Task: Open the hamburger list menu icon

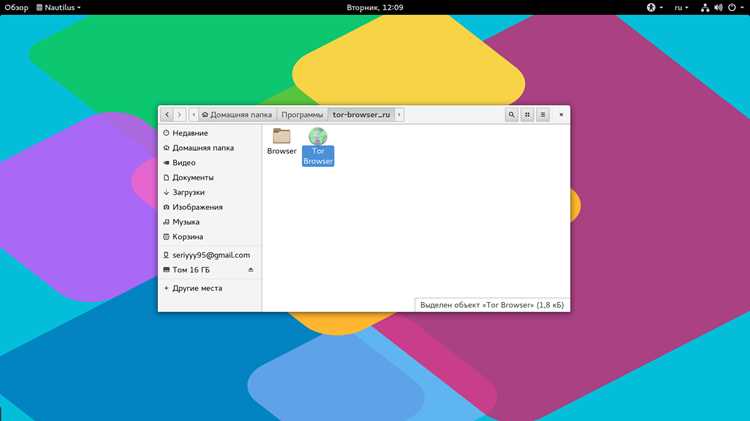Action: click(x=542, y=115)
